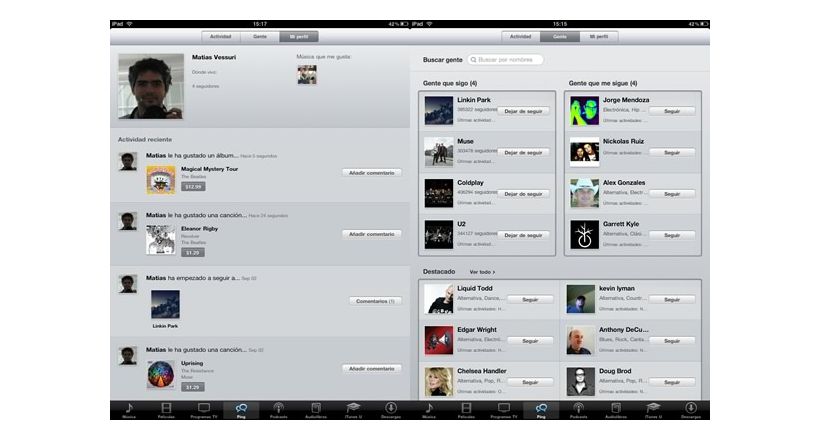This screenshot has height=440, width=820.
Task: Open the iTunes U icon in left iPad bar
Action: tap(354, 410)
